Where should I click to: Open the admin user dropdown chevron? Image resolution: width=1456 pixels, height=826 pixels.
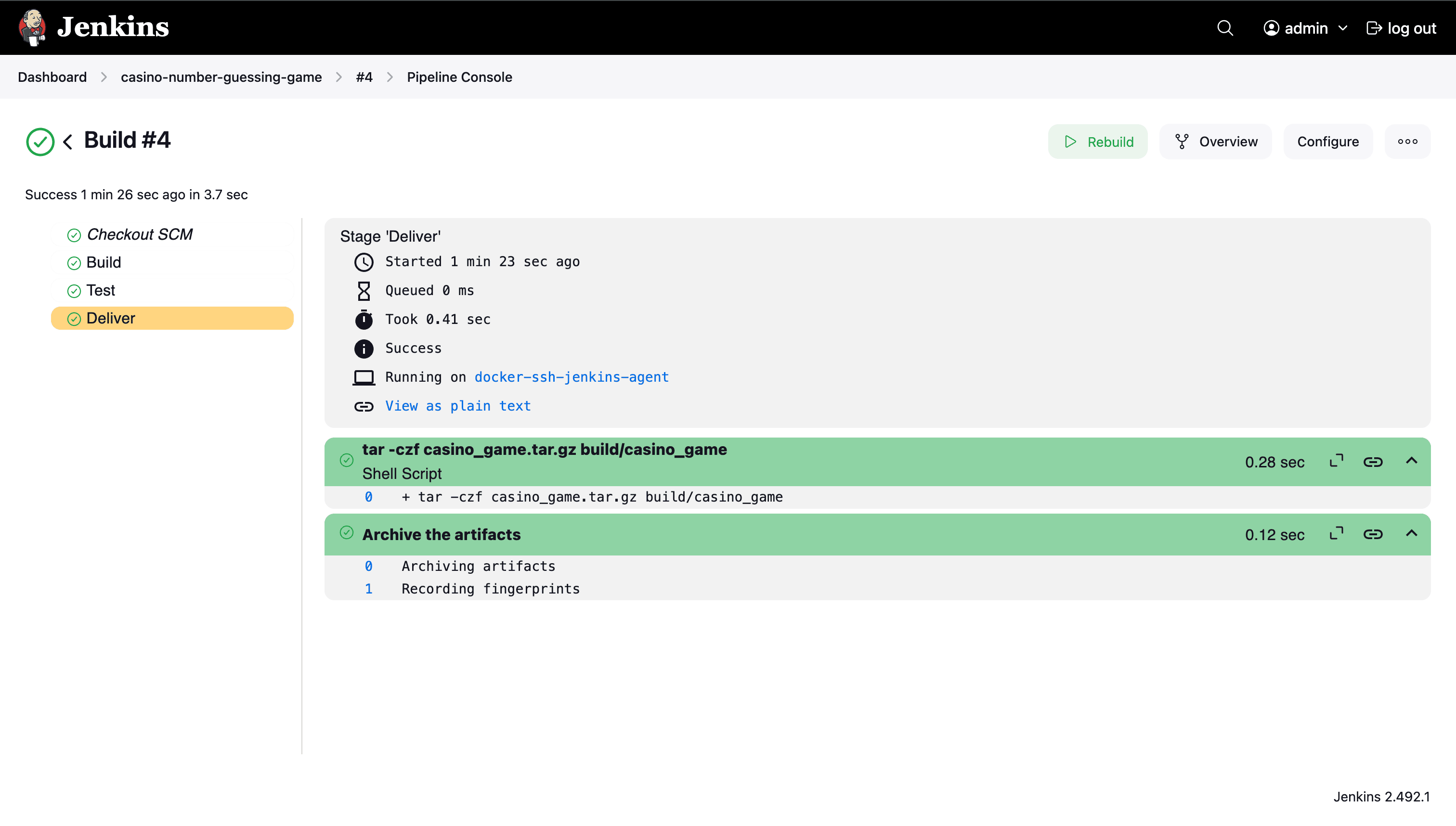tap(1342, 28)
